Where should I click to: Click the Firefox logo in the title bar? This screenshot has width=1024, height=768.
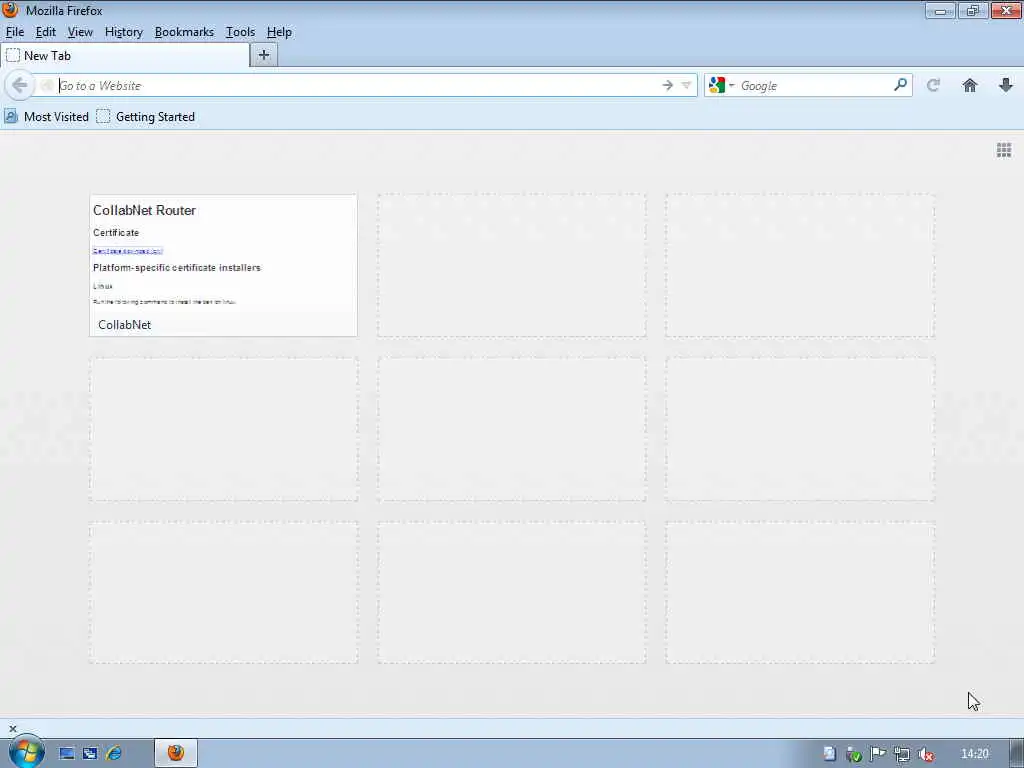click(10, 9)
